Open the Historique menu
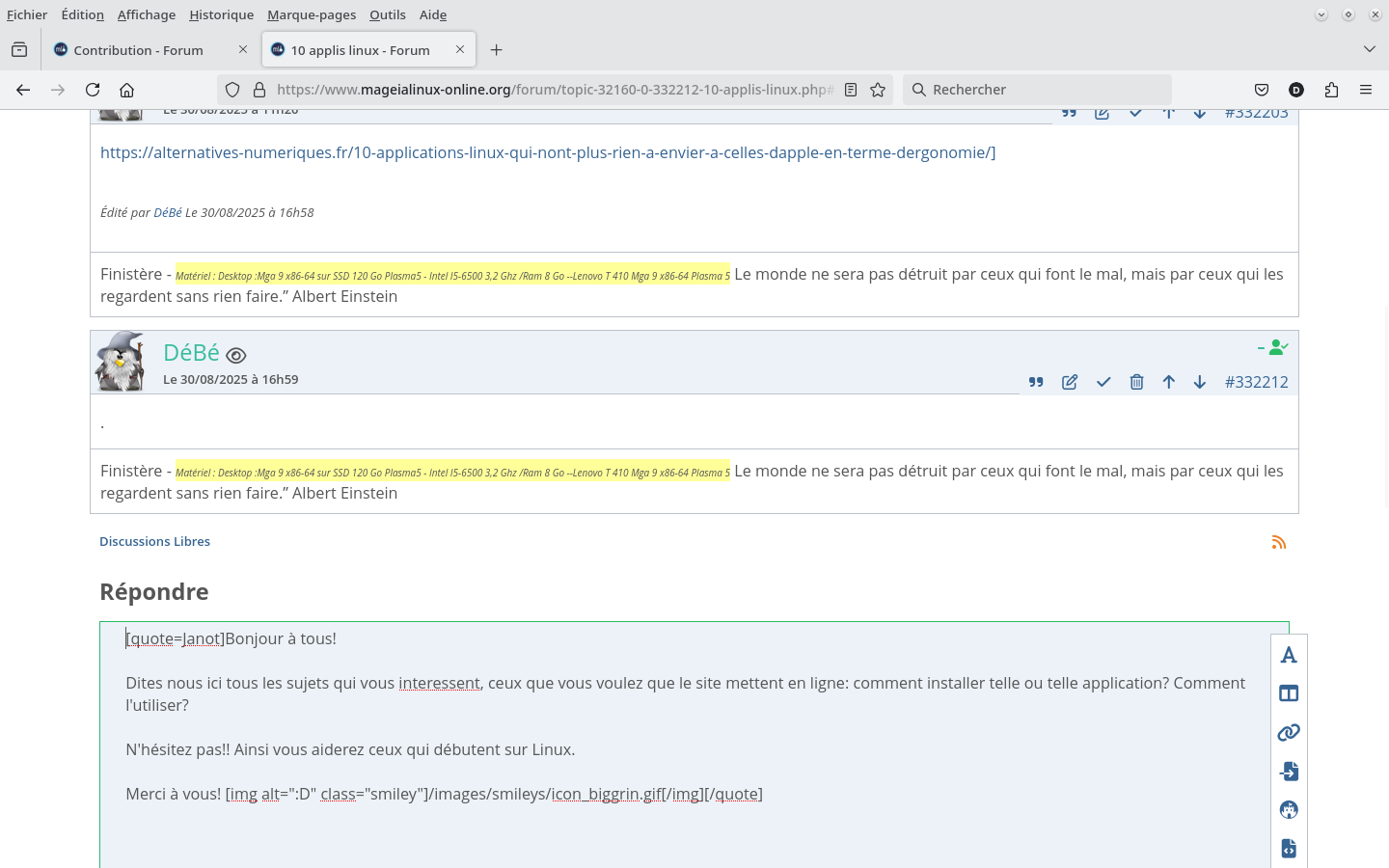Viewport: 1389px width, 868px height. tap(222, 14)
